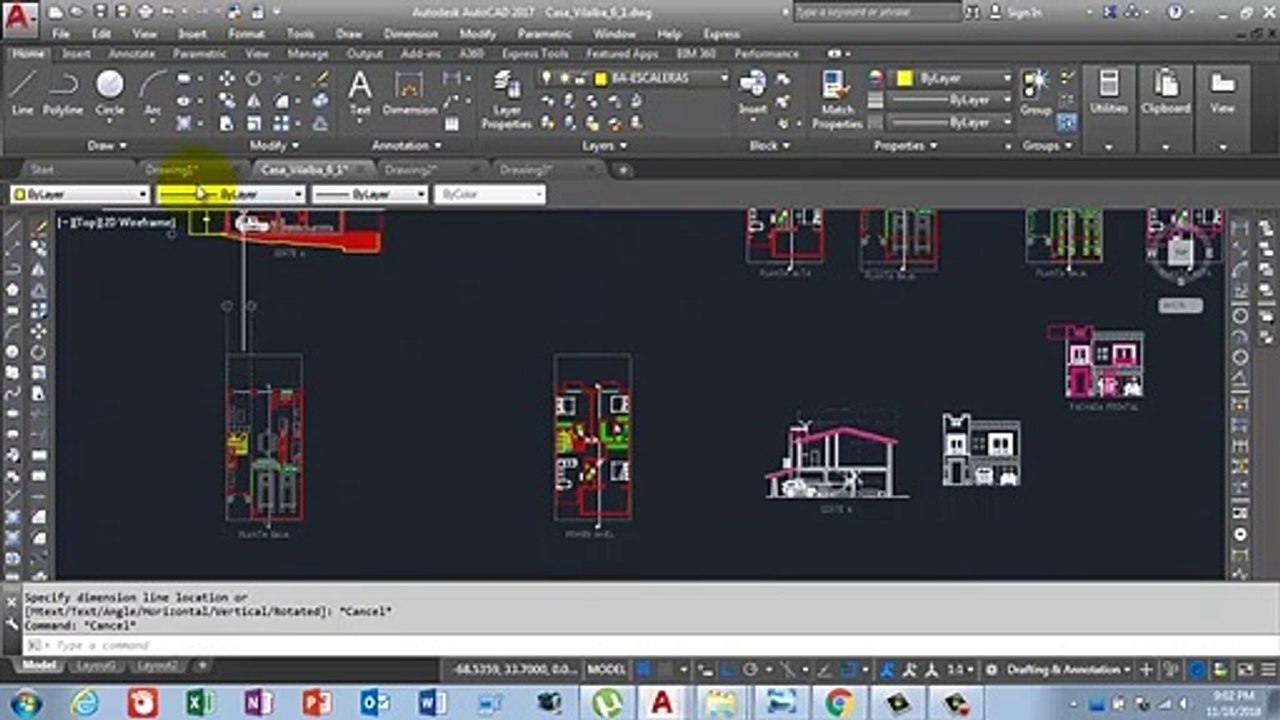Toggle ortho mode in status bar
Image resolution: width=1280 pixels, height=720 pixels.
728,670
